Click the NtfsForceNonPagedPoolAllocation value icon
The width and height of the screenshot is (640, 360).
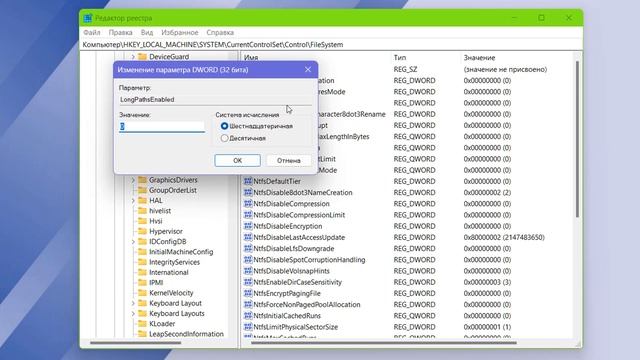(x=248, y=304)
